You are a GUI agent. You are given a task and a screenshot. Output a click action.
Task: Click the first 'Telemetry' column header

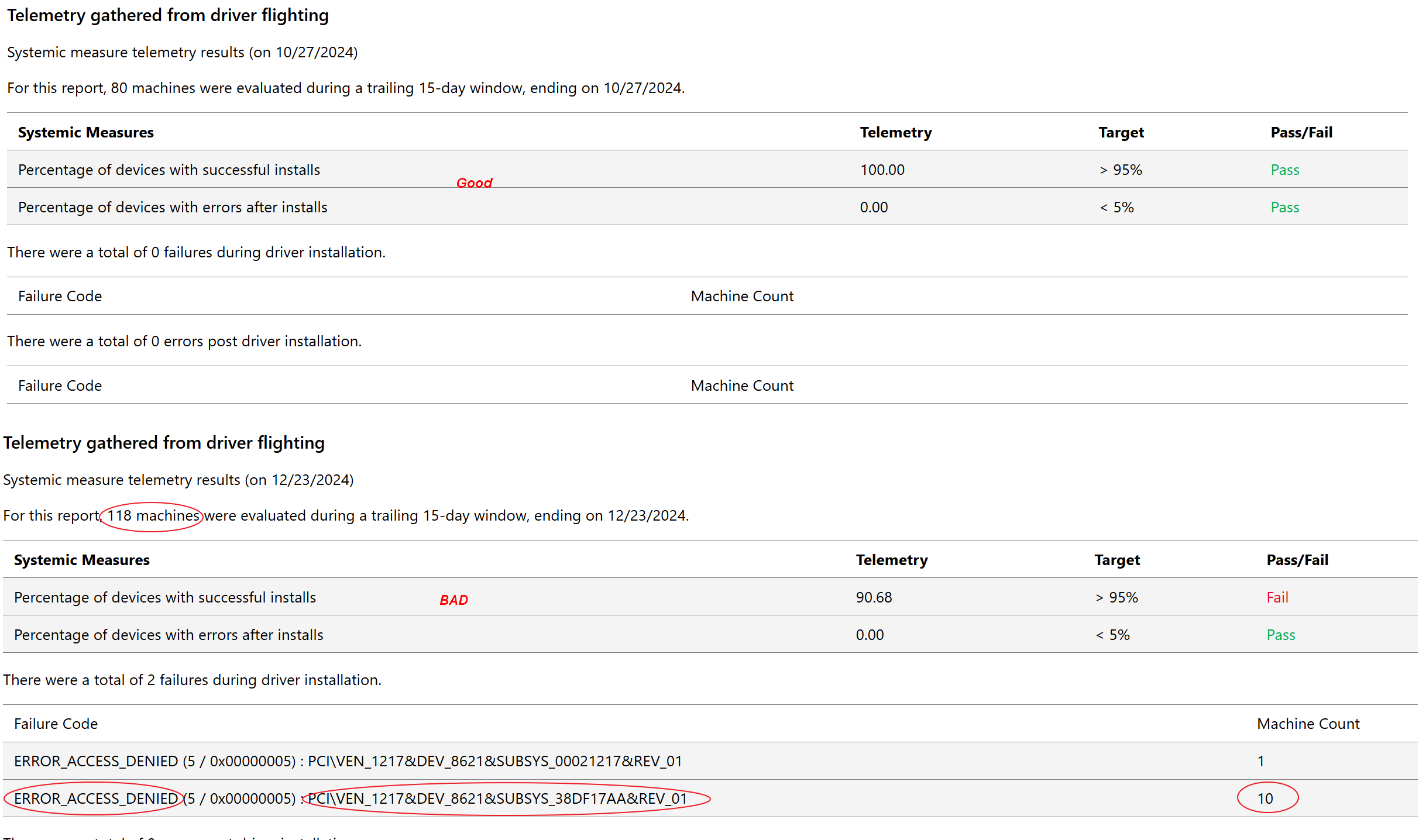[895, 132]
